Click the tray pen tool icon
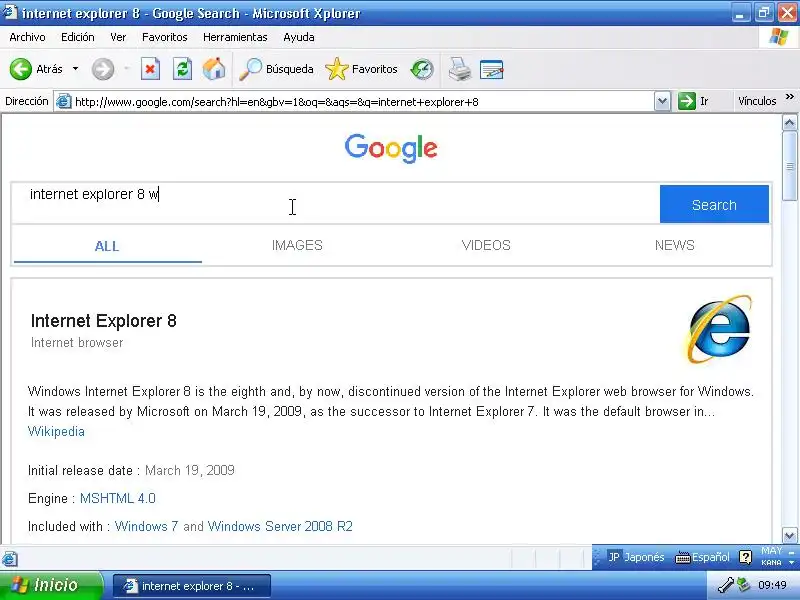The image size is (800, 600). pos(726,585)
